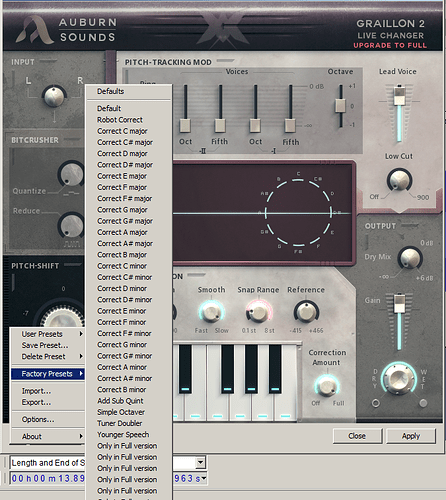This screenshot has width=446, height=500.
Task: Expand the About submenu
Action: pyautogui.click(x=48, y=436)
